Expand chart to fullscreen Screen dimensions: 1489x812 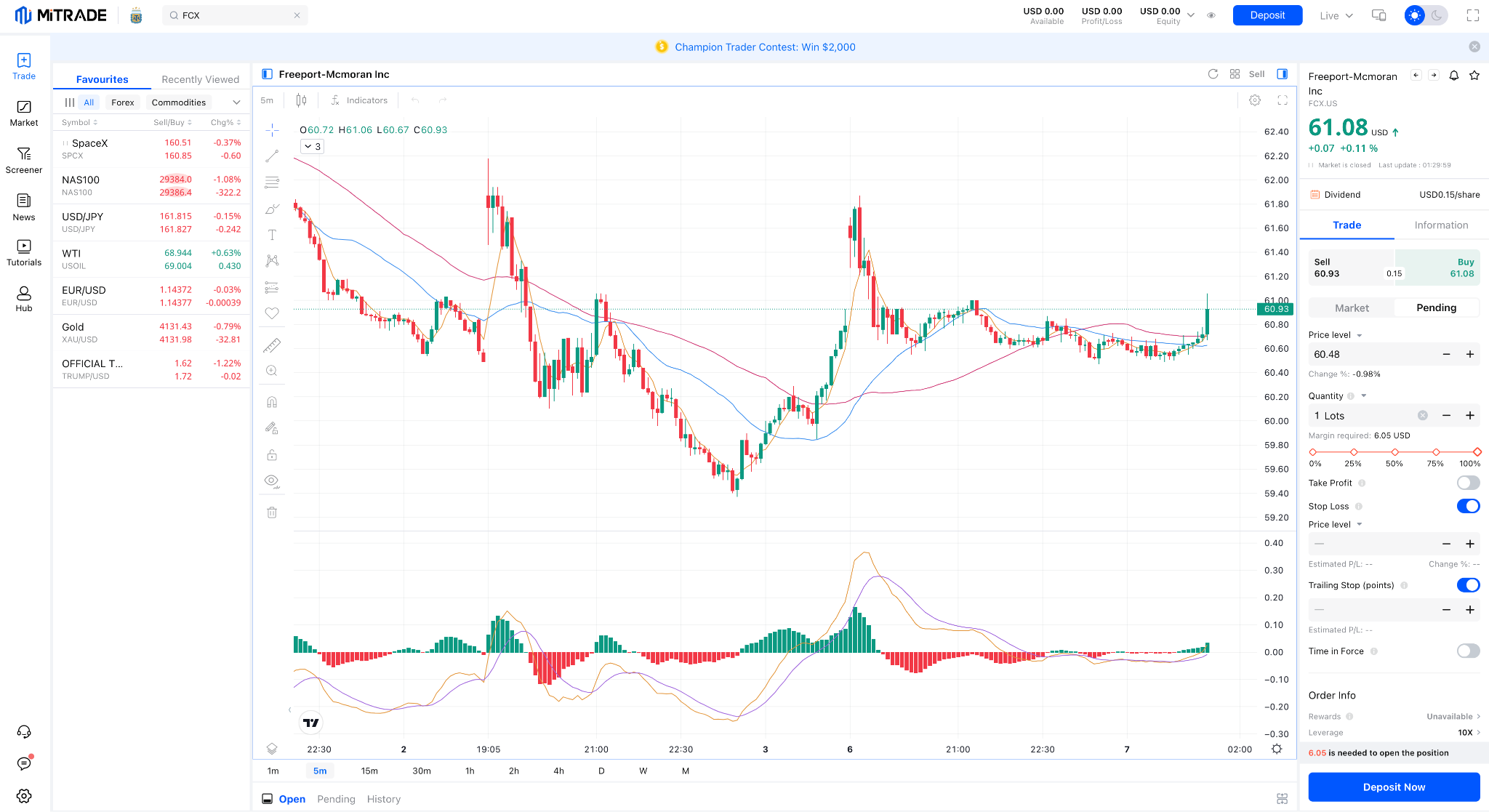point(1283,100)
